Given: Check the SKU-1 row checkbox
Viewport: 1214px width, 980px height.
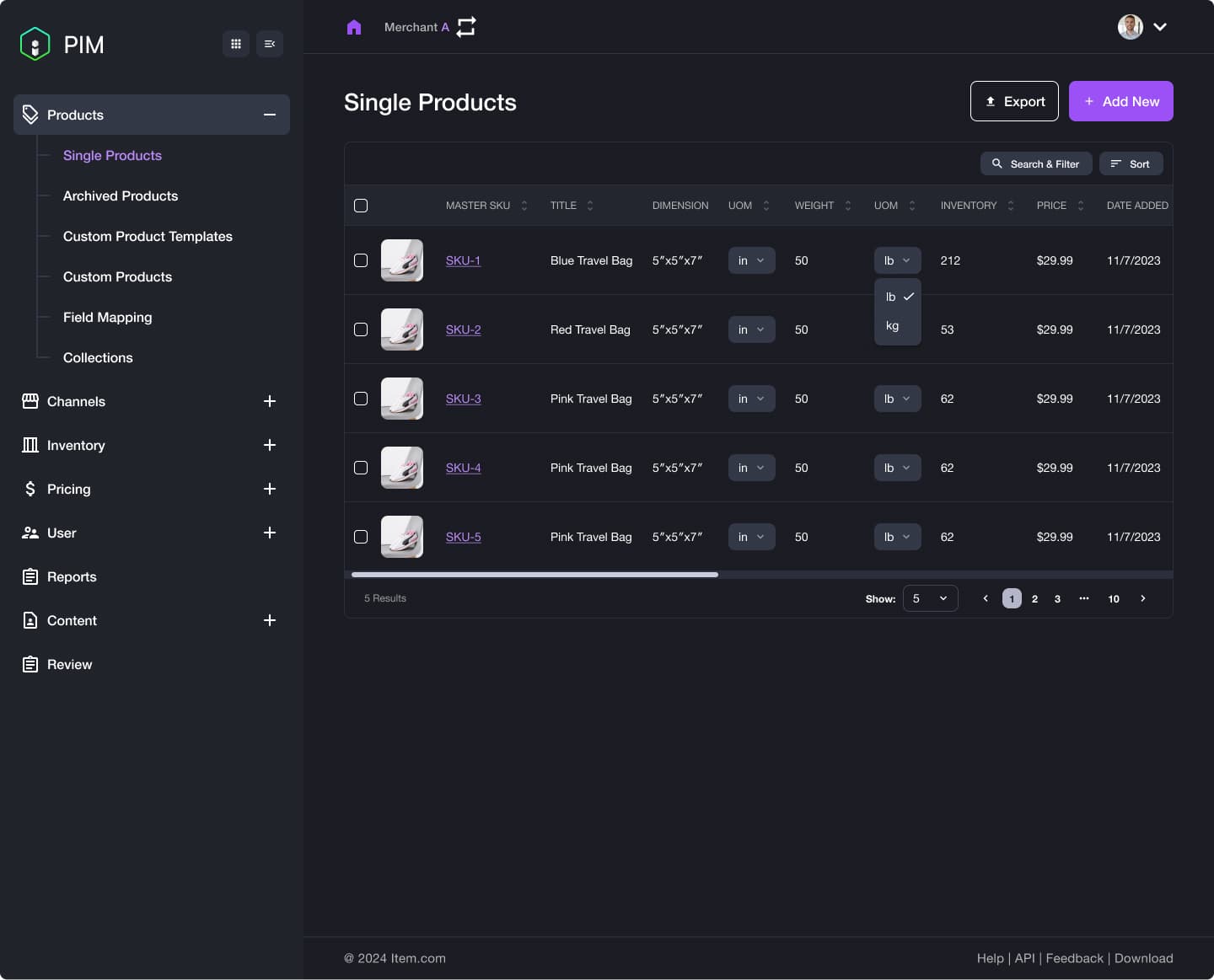Looking at the screenshot, I should pyautogui.click(x=361, y=260).
